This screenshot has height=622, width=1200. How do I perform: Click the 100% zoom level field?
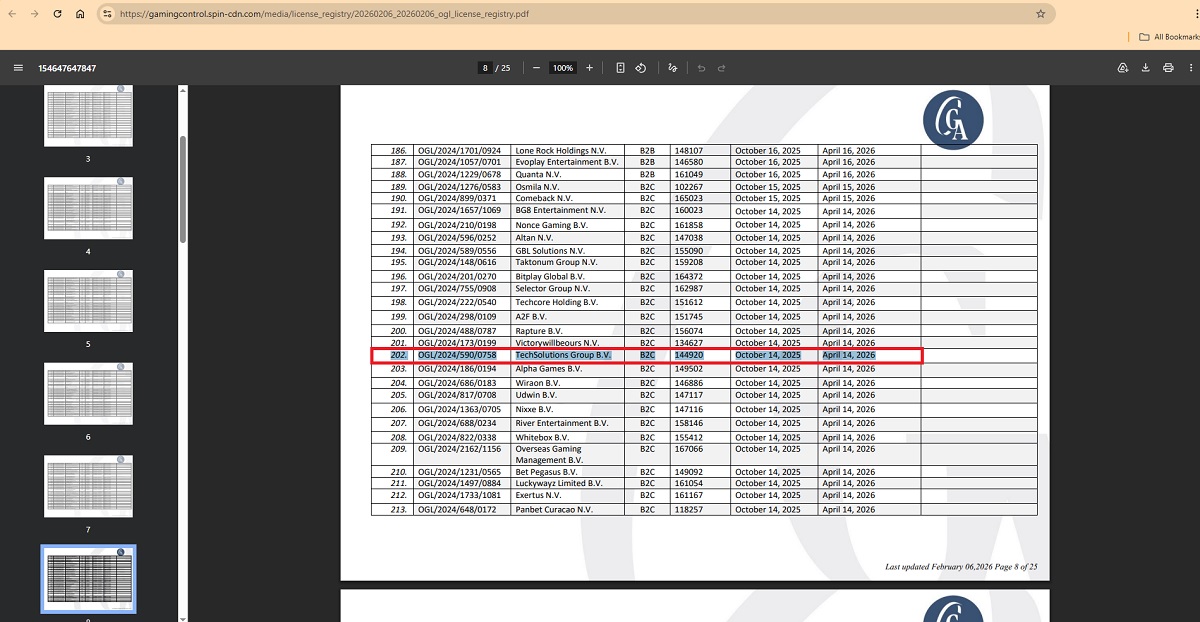pyautogui.click(x=563, y=68)
